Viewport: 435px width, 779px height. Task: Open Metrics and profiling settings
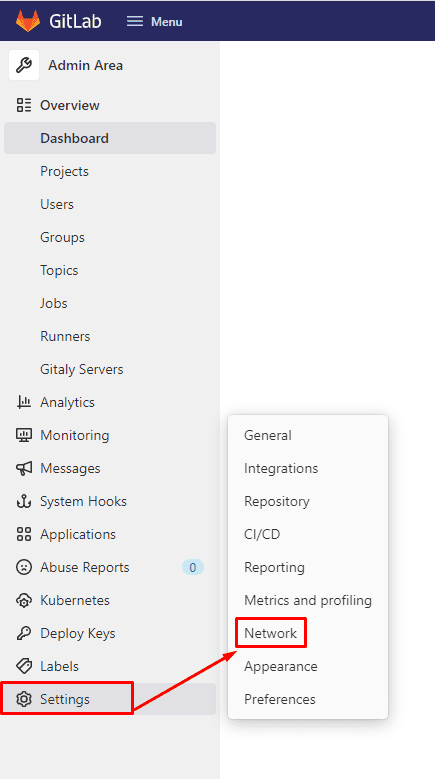(x=308, y=600)
